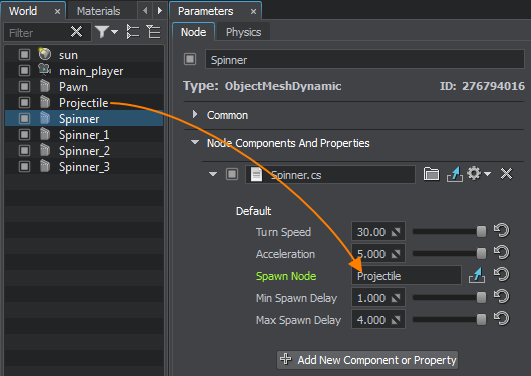Image resolution: width=531 pixels, height=376 pixels.
Task: Click Add New Component or Property button
Action: 367,360
